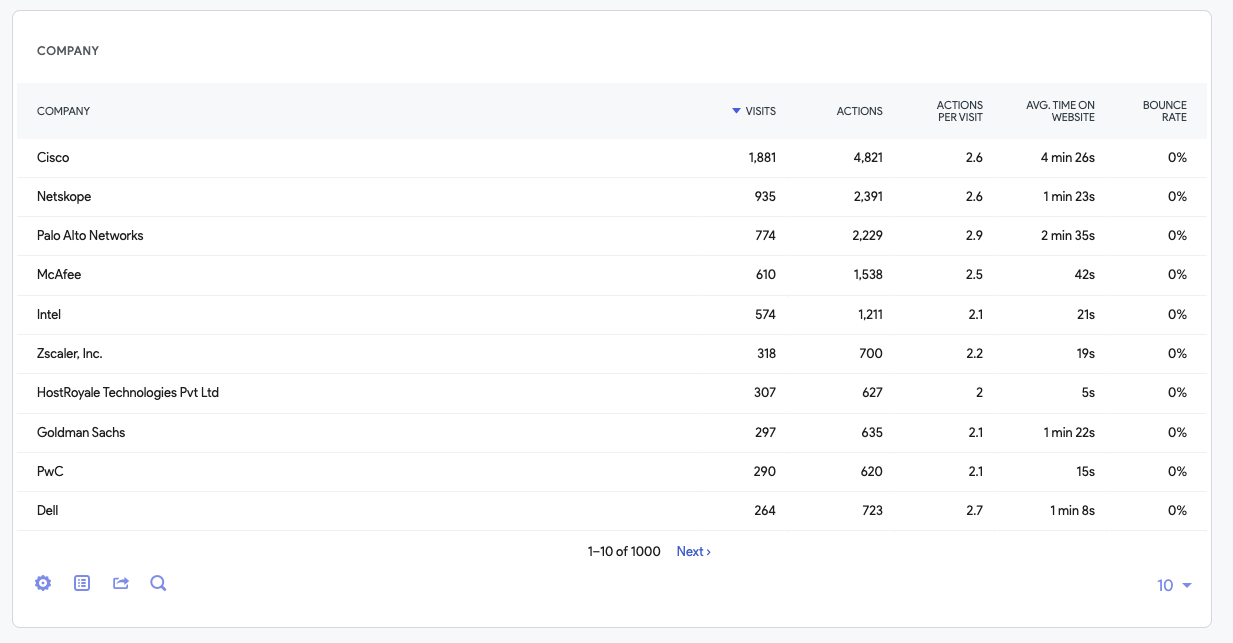Click the 5s average time value
Screen dimensions: 1233x643
pyautogui.click(x=1088, y=393)
